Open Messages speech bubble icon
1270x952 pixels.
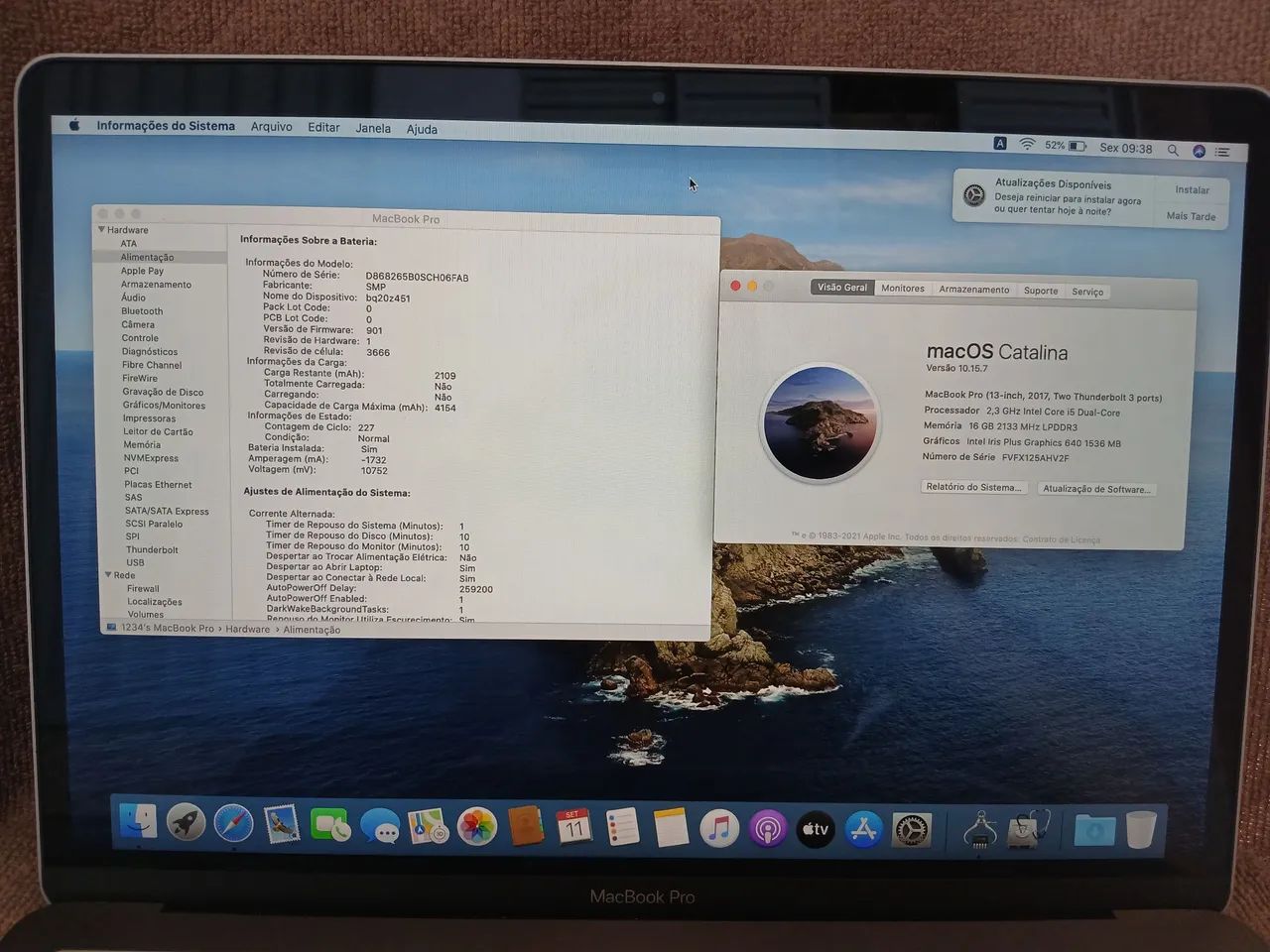pos(379,827)
